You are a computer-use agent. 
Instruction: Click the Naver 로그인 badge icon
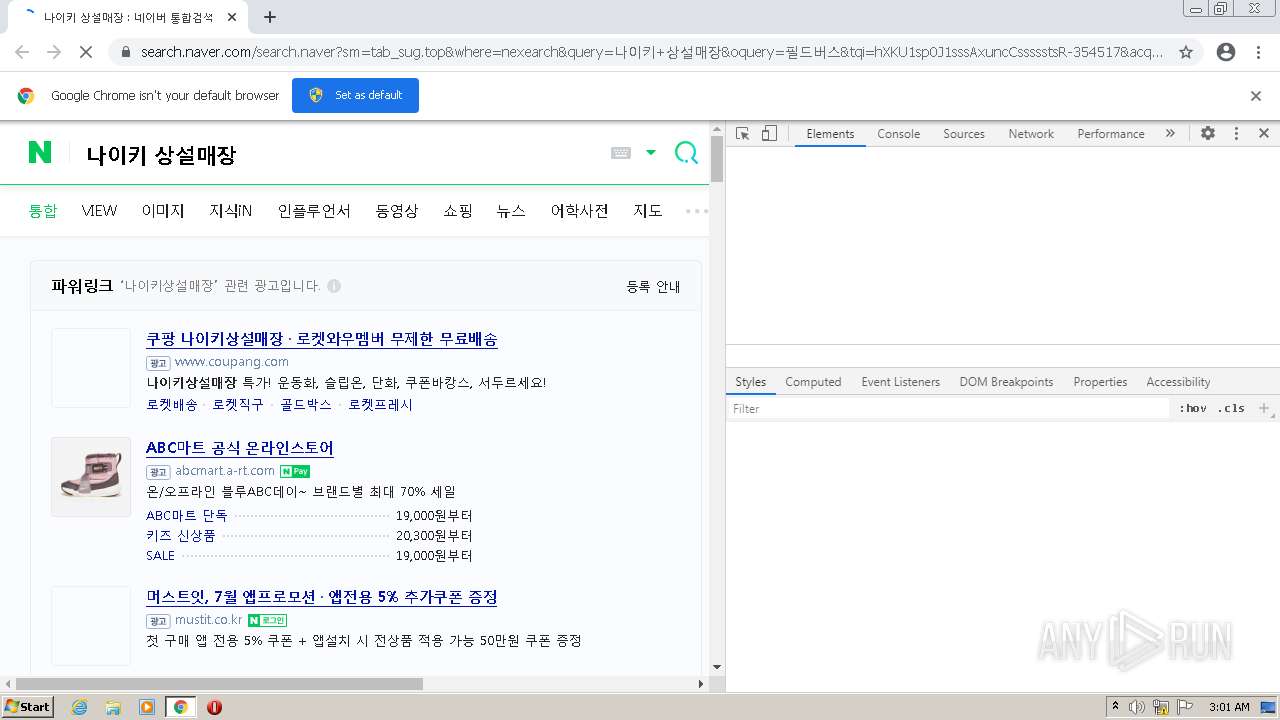[x=268, y=620]
